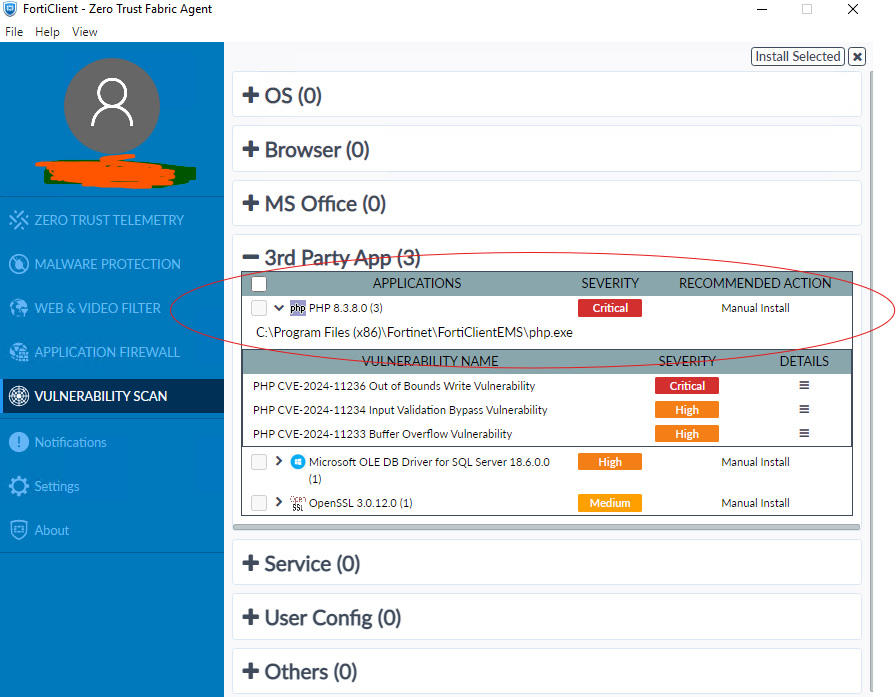Viewport: 896px width, 697px height.
Task: Open the View menu
Action: click(85, 32)
